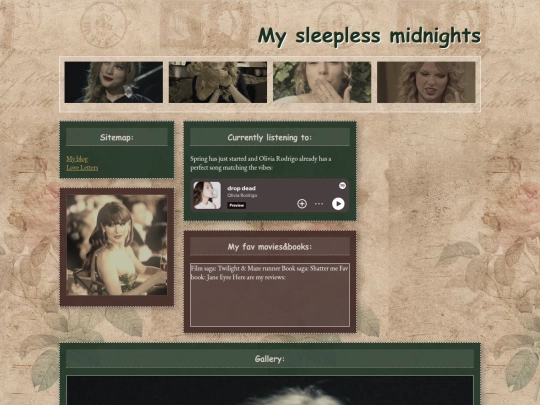540x405 pixels.
Task: Open the My blog link
Action: click(x=77, y=159)
